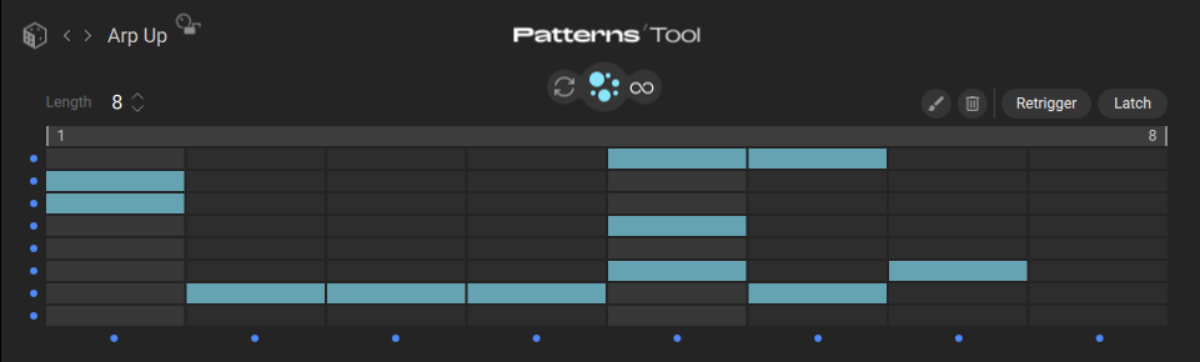Viewport: 1200px width, 362px height.
Task: Open the Arp Up preset name
Action: (x=138, y=36)
